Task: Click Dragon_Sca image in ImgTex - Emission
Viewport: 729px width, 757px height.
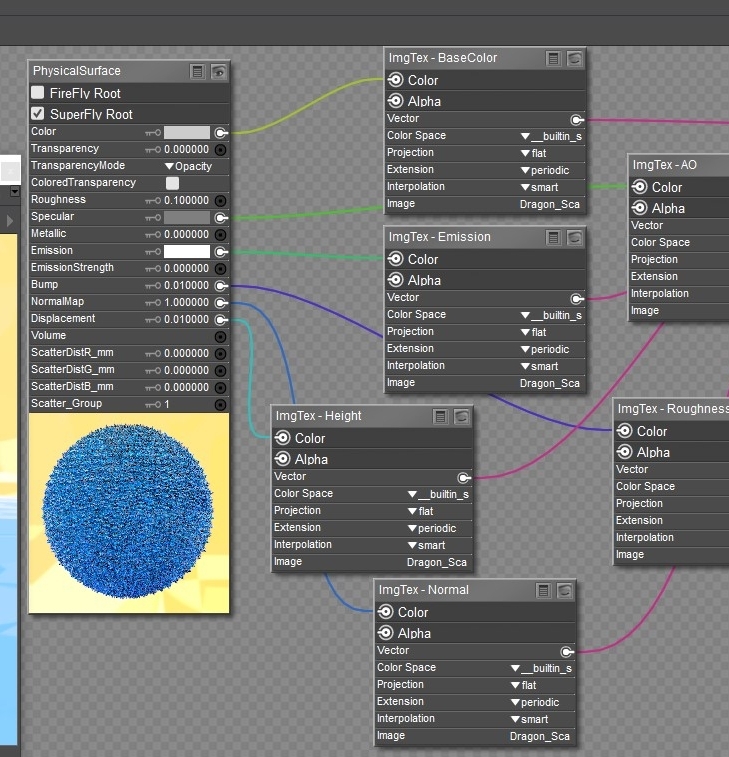Action: 549,383
